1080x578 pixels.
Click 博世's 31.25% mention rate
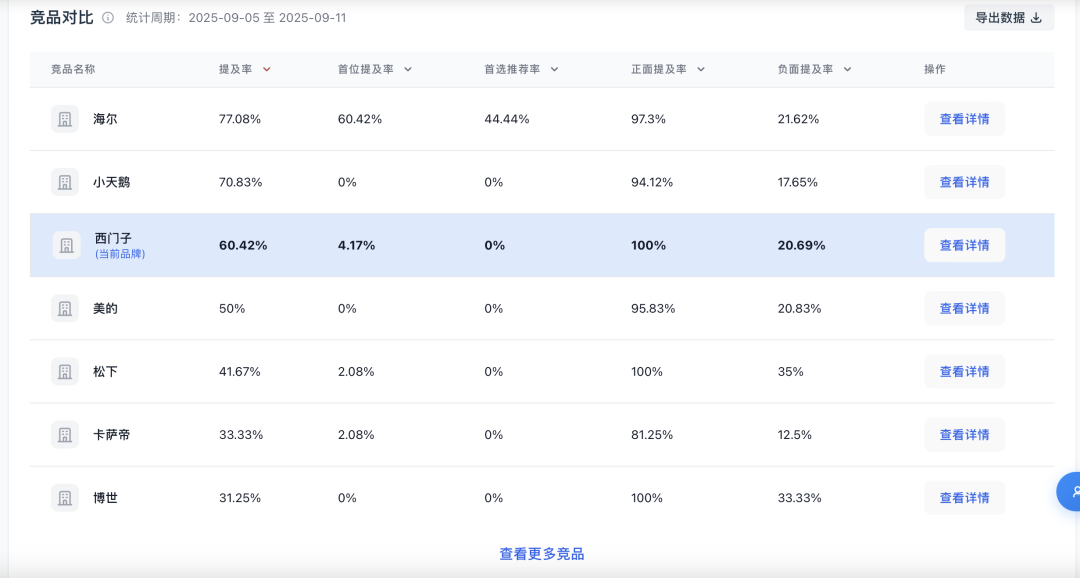point(240,498)
